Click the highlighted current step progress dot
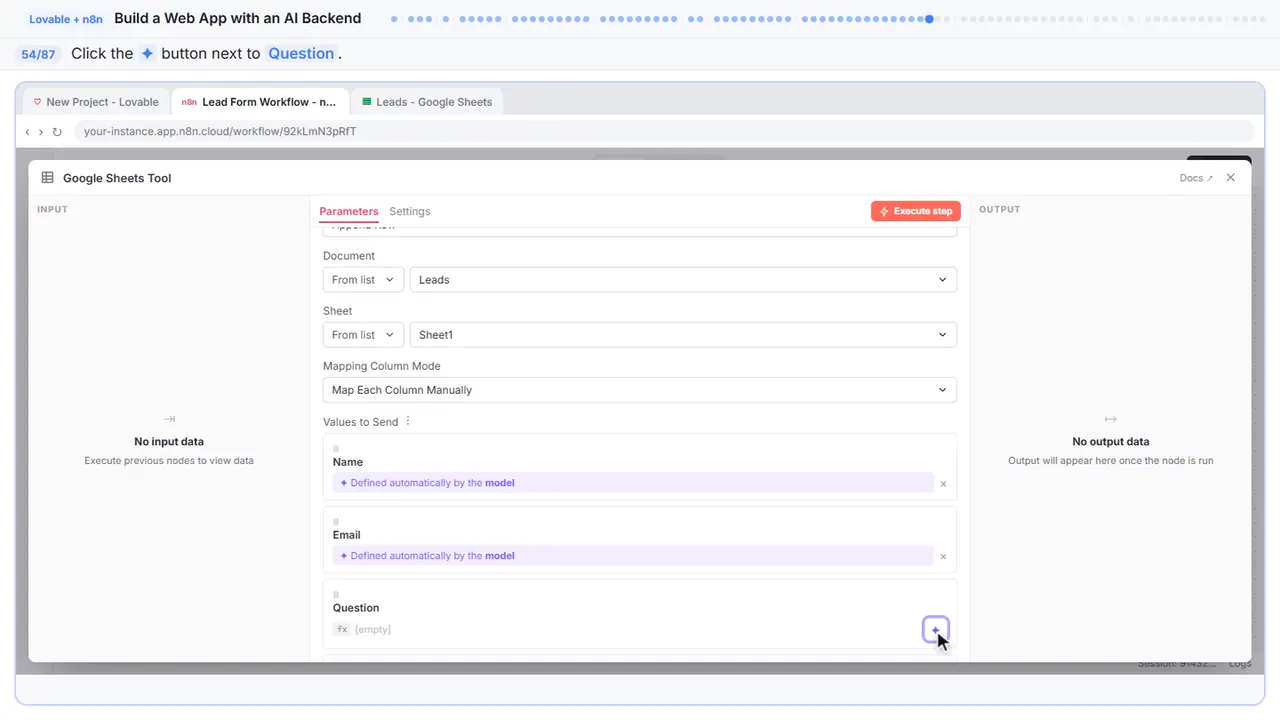Screen dimensions: 1280x720 (x=930, y=19)
